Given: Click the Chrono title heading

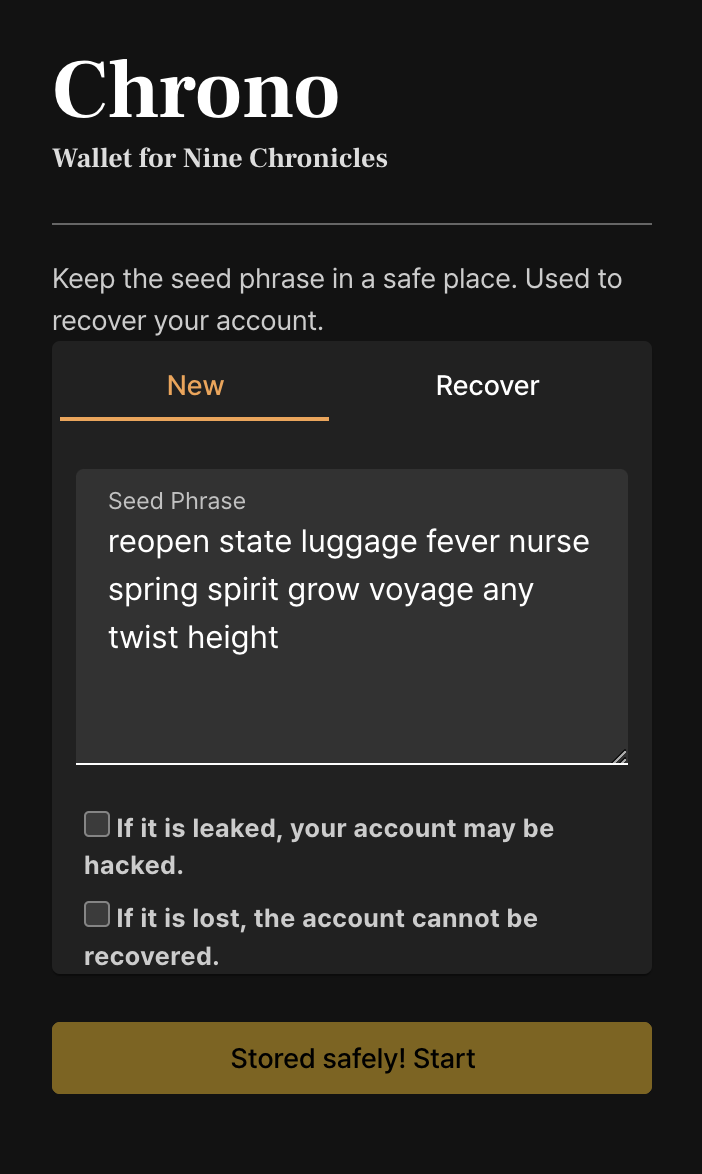Looking at the screenshot, I should [196, 90].
